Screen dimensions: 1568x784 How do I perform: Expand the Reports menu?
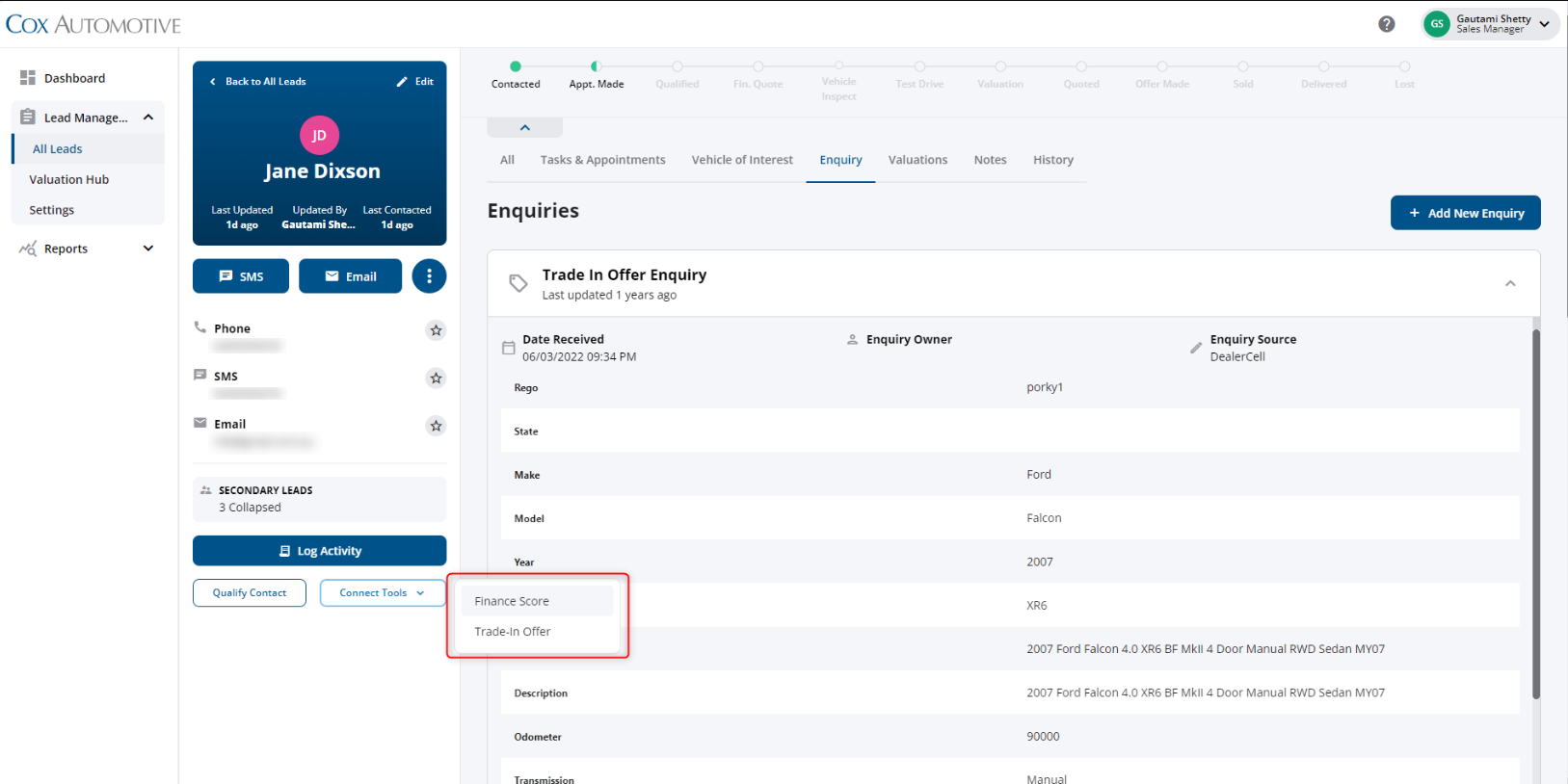coord(148,248)
